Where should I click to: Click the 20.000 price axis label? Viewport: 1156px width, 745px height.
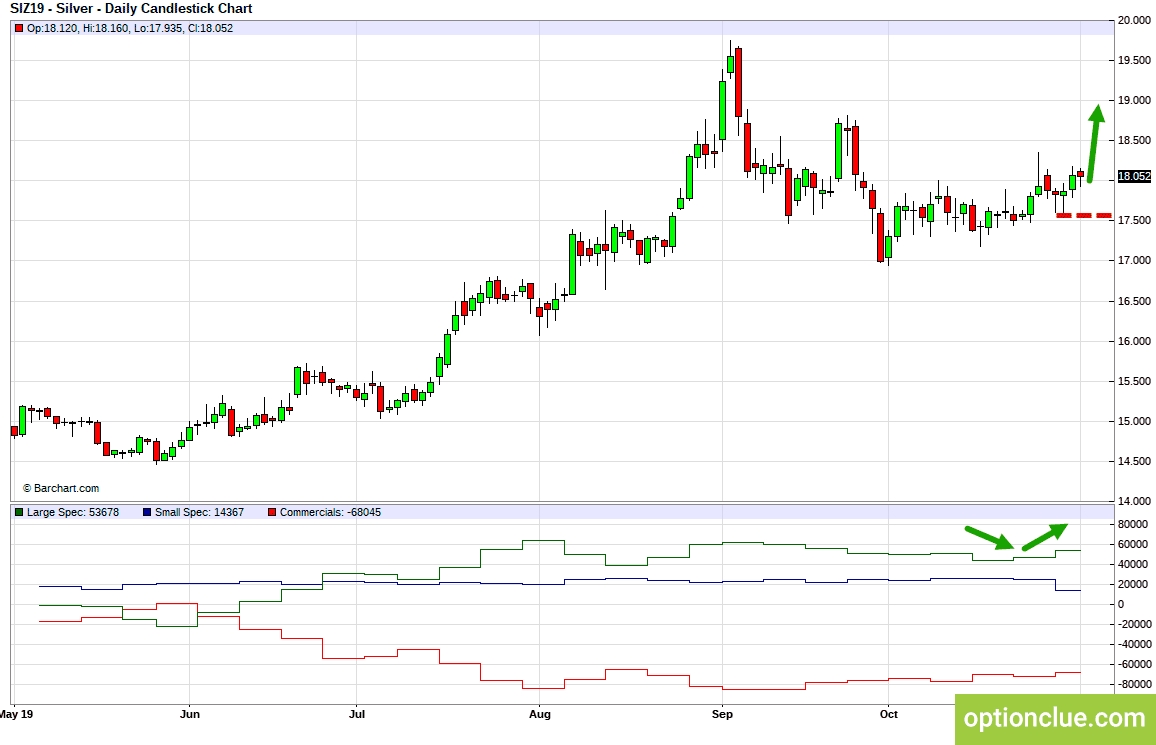(x=1134, y=20)
